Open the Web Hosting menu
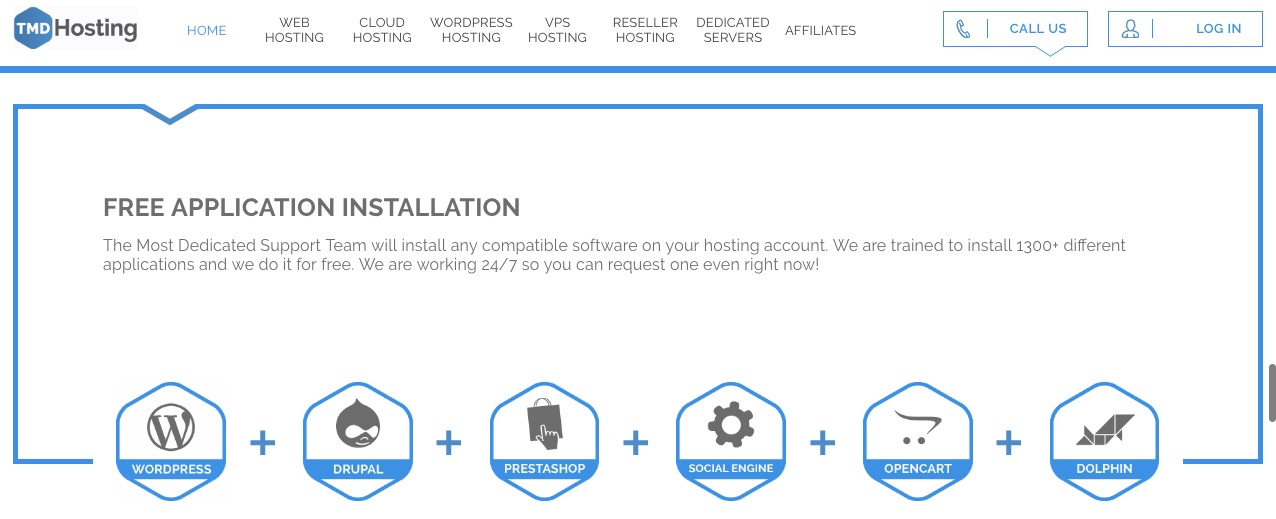1276x519 pixels. [x=294, y=30]
